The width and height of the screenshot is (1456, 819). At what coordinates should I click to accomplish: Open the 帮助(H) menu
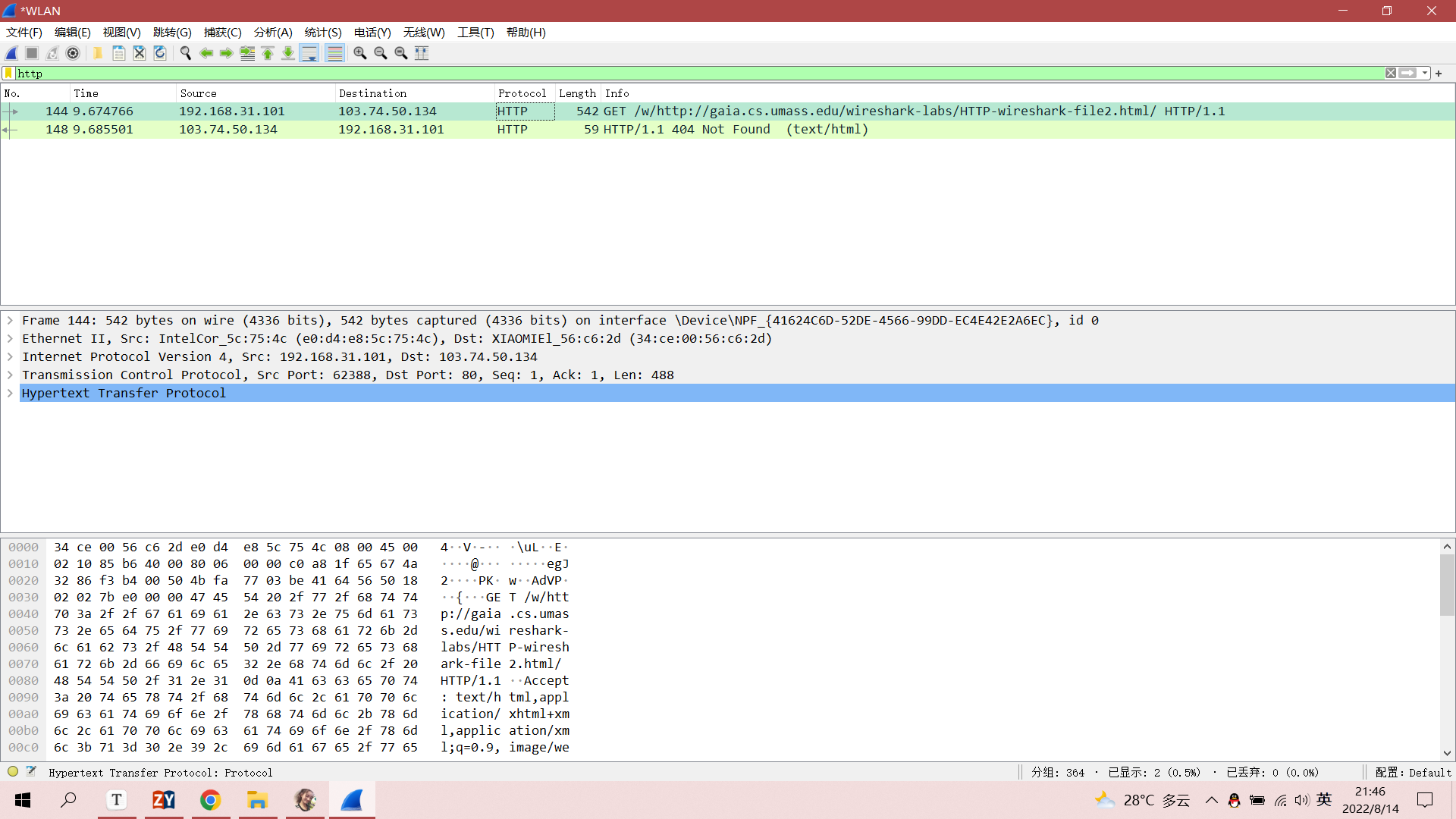click(x=526, y=33)
